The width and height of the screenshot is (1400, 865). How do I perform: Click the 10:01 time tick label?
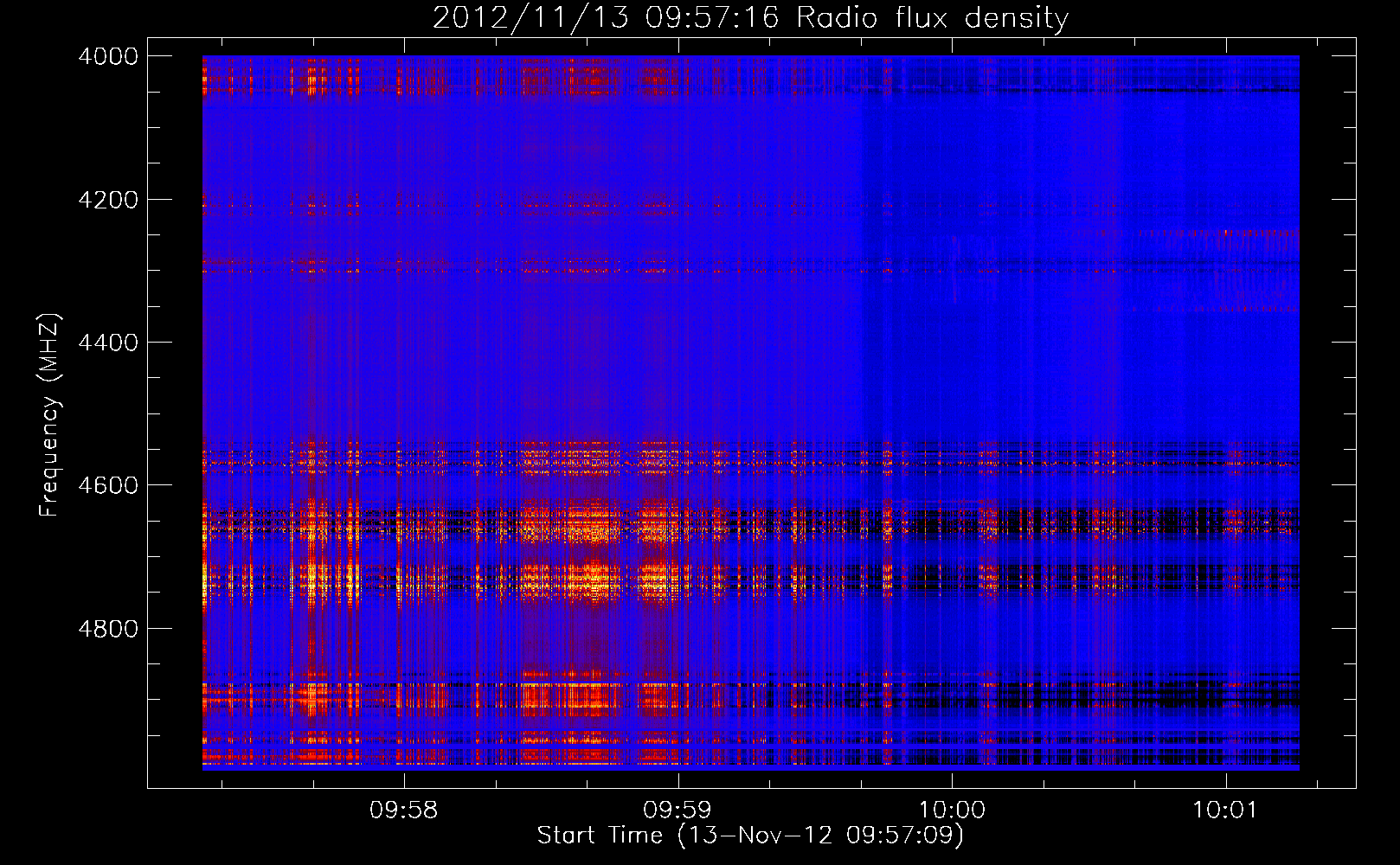pos(1225,811)
